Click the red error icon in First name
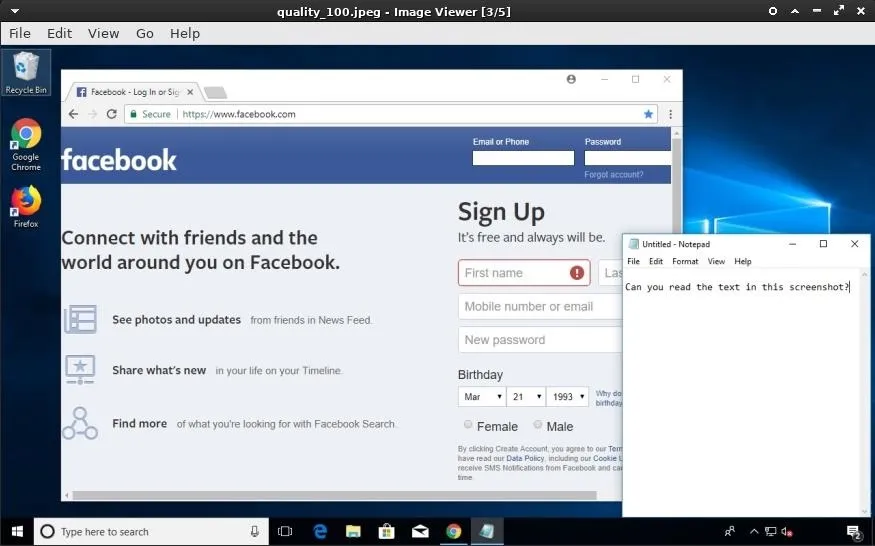The height and width of the screenshot is (546, 875). 576,272
